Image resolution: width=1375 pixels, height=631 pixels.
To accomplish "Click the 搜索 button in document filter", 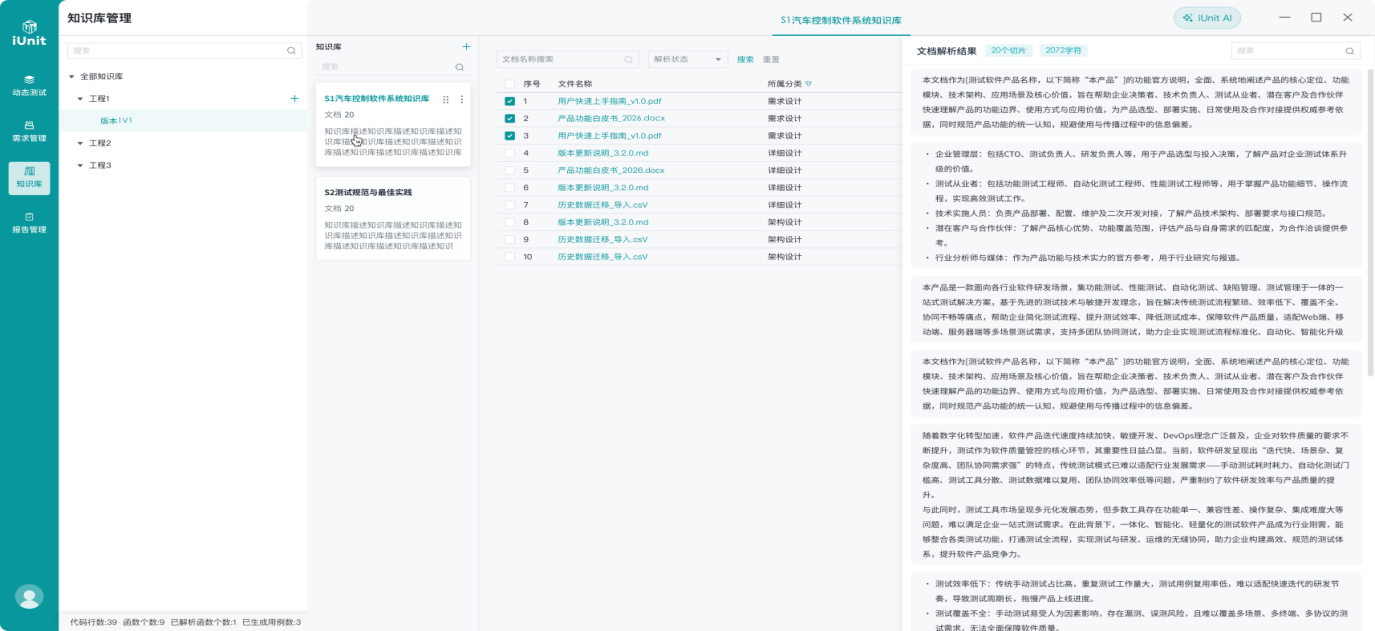I will pos(745,59).
